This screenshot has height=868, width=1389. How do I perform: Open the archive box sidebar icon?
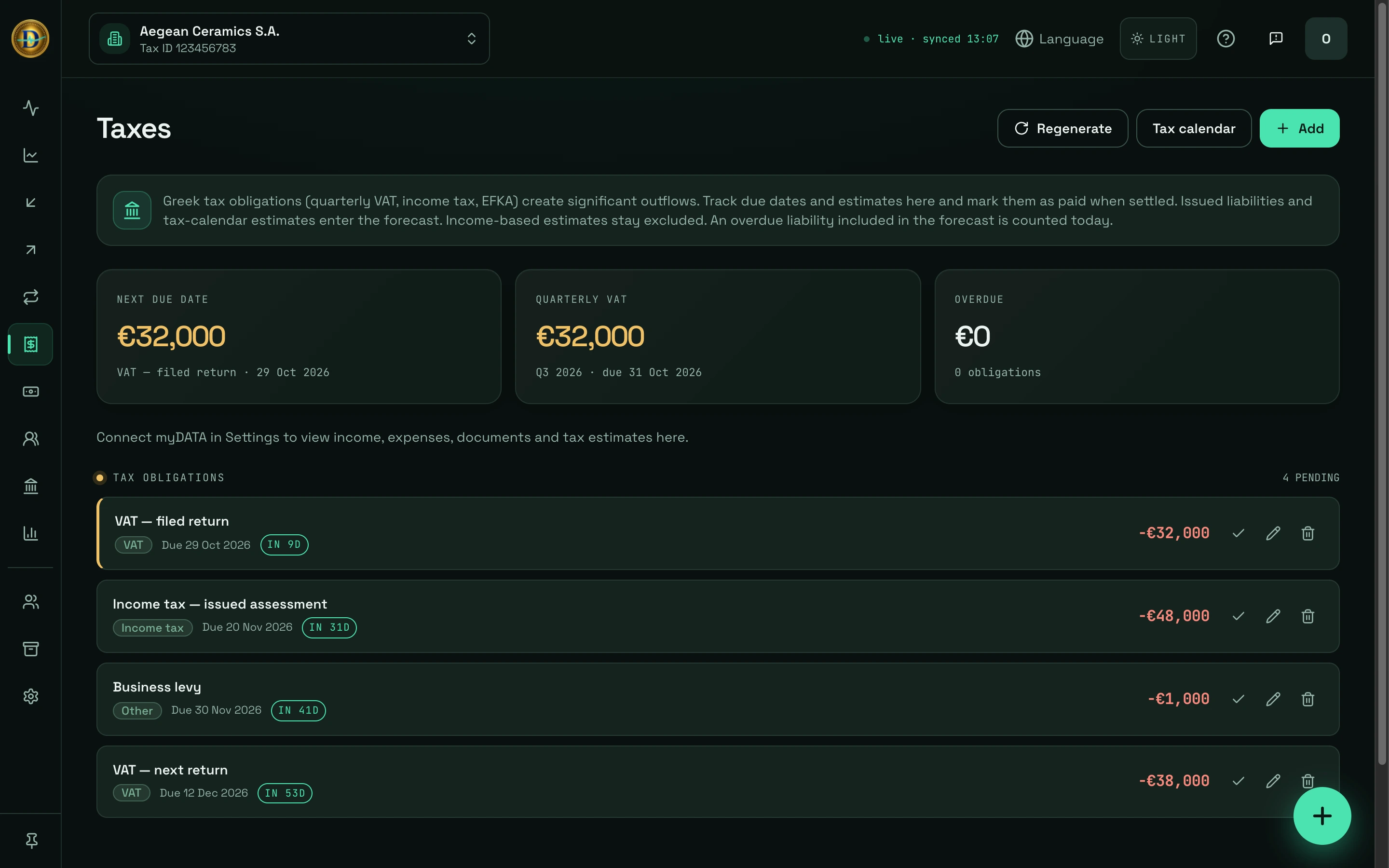[x=30, y=649]
